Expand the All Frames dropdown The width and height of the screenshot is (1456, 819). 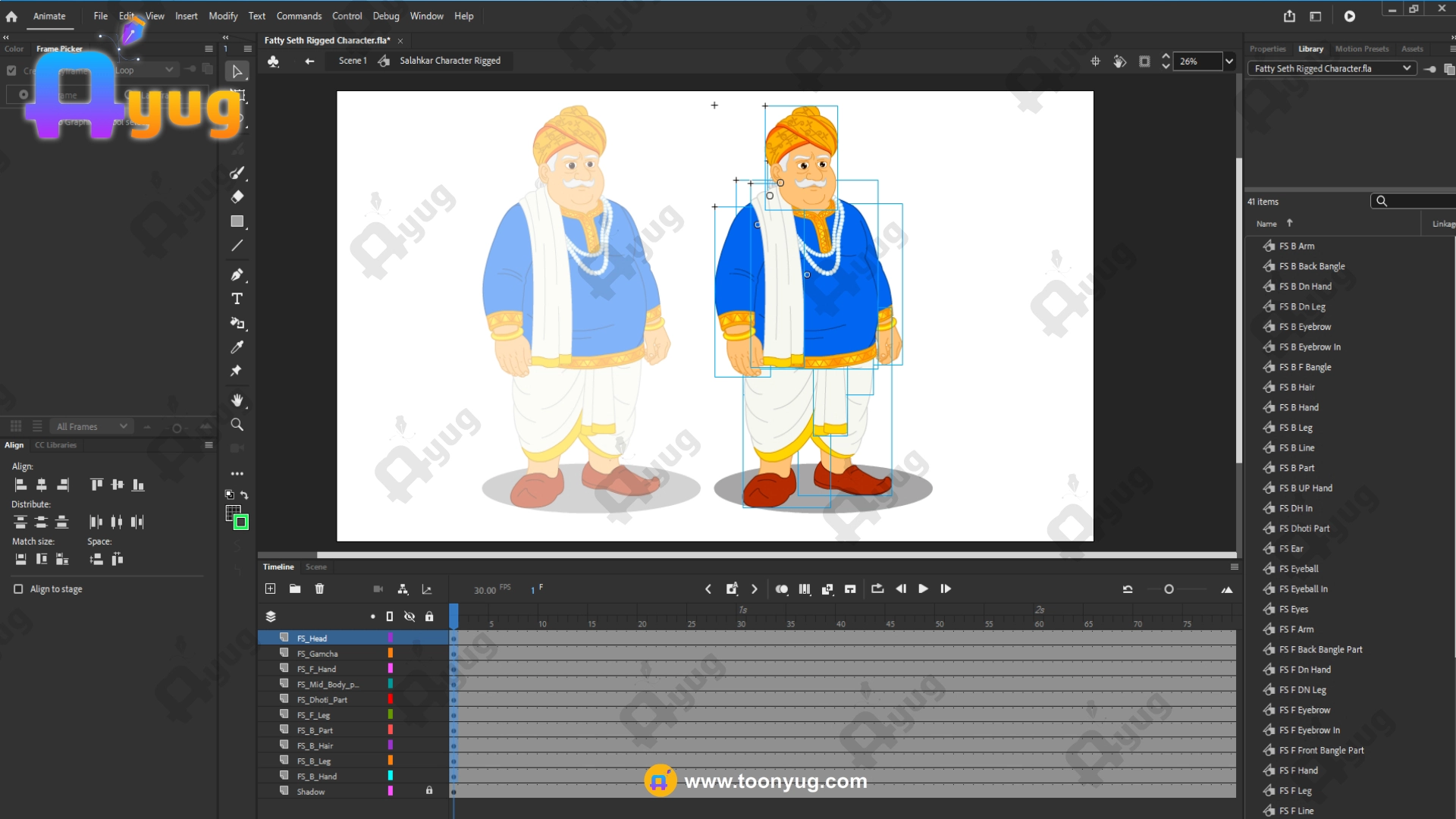coord(91,427)
